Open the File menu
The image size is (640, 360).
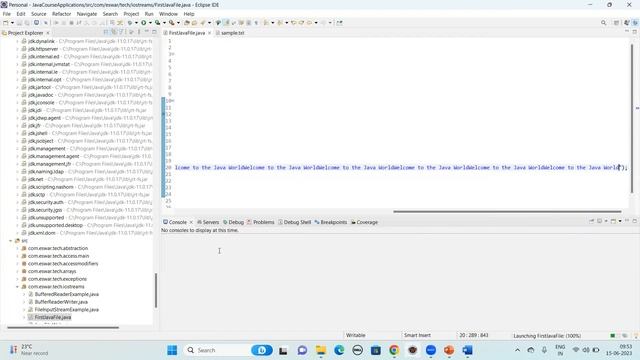7,14
